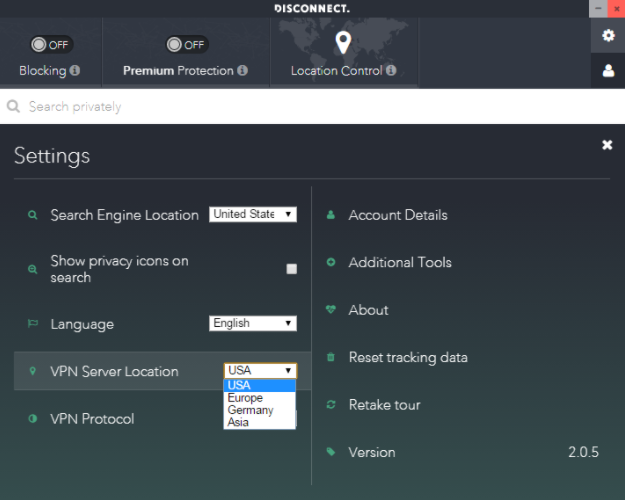Show the info tooltip icon beside Blocking

click(75, 71)
